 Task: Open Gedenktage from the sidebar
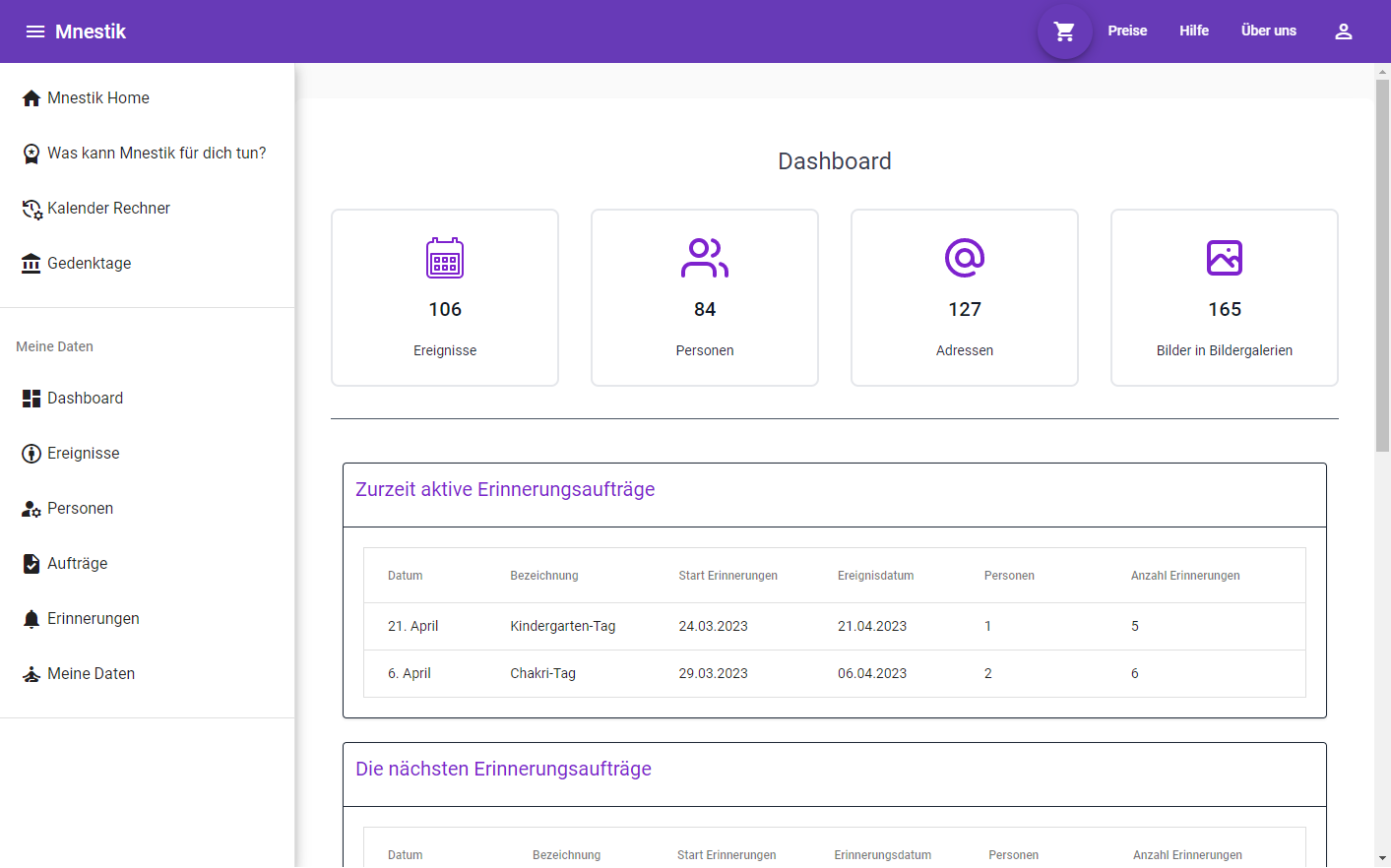click(89, 264)
